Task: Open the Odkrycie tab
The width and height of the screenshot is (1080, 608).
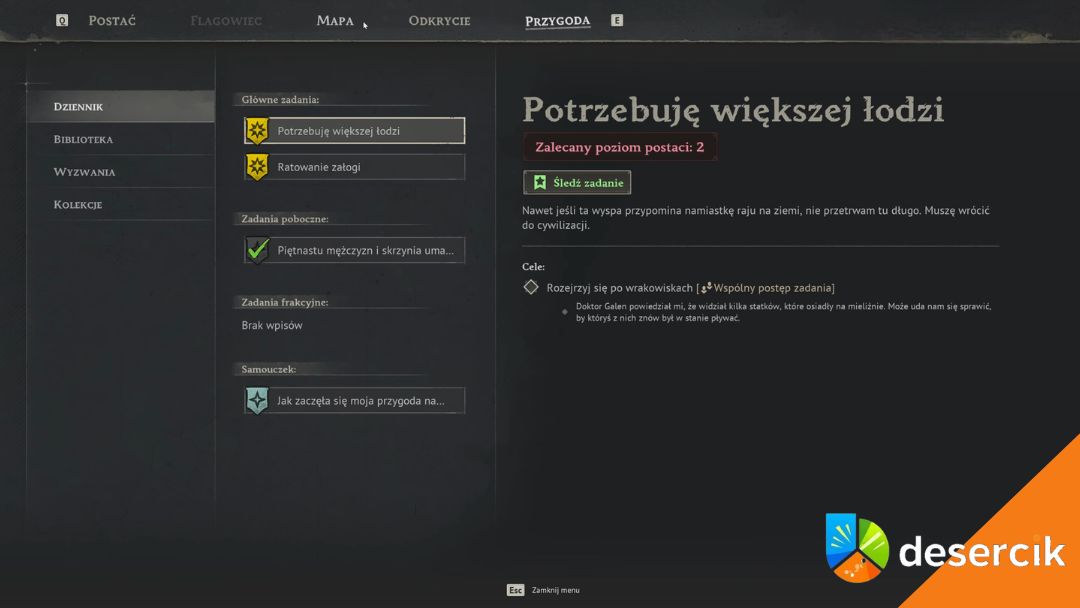Action: [x=439, y=21]
